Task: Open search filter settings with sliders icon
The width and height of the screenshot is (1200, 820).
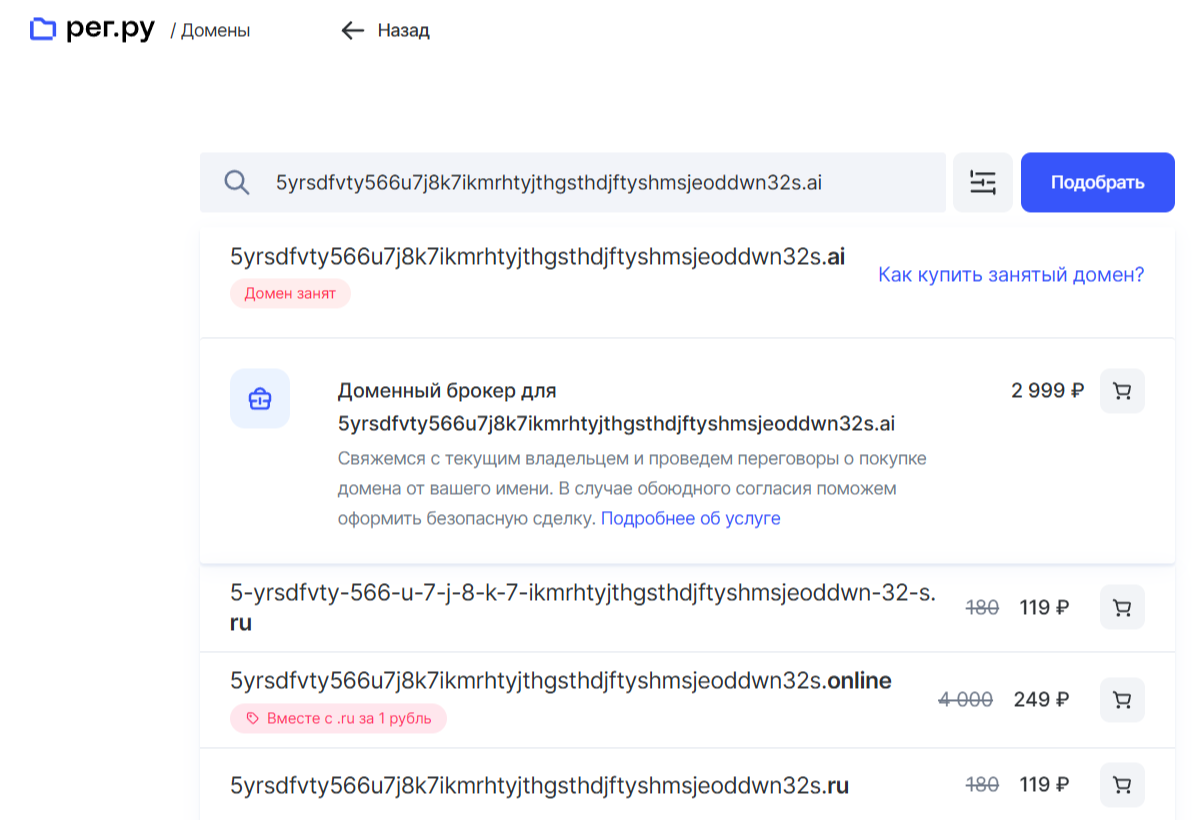Action: (983, 183)
